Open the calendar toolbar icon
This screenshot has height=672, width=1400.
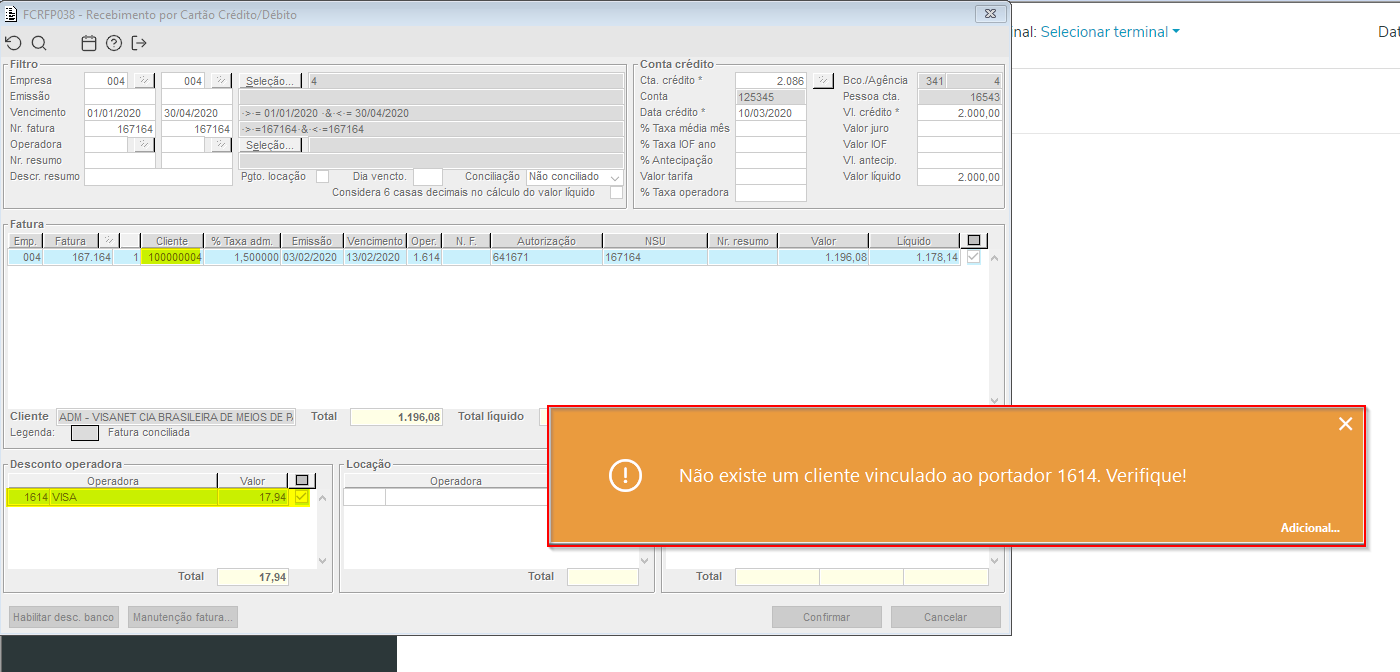pyautogui.click(x=89, y=43)
